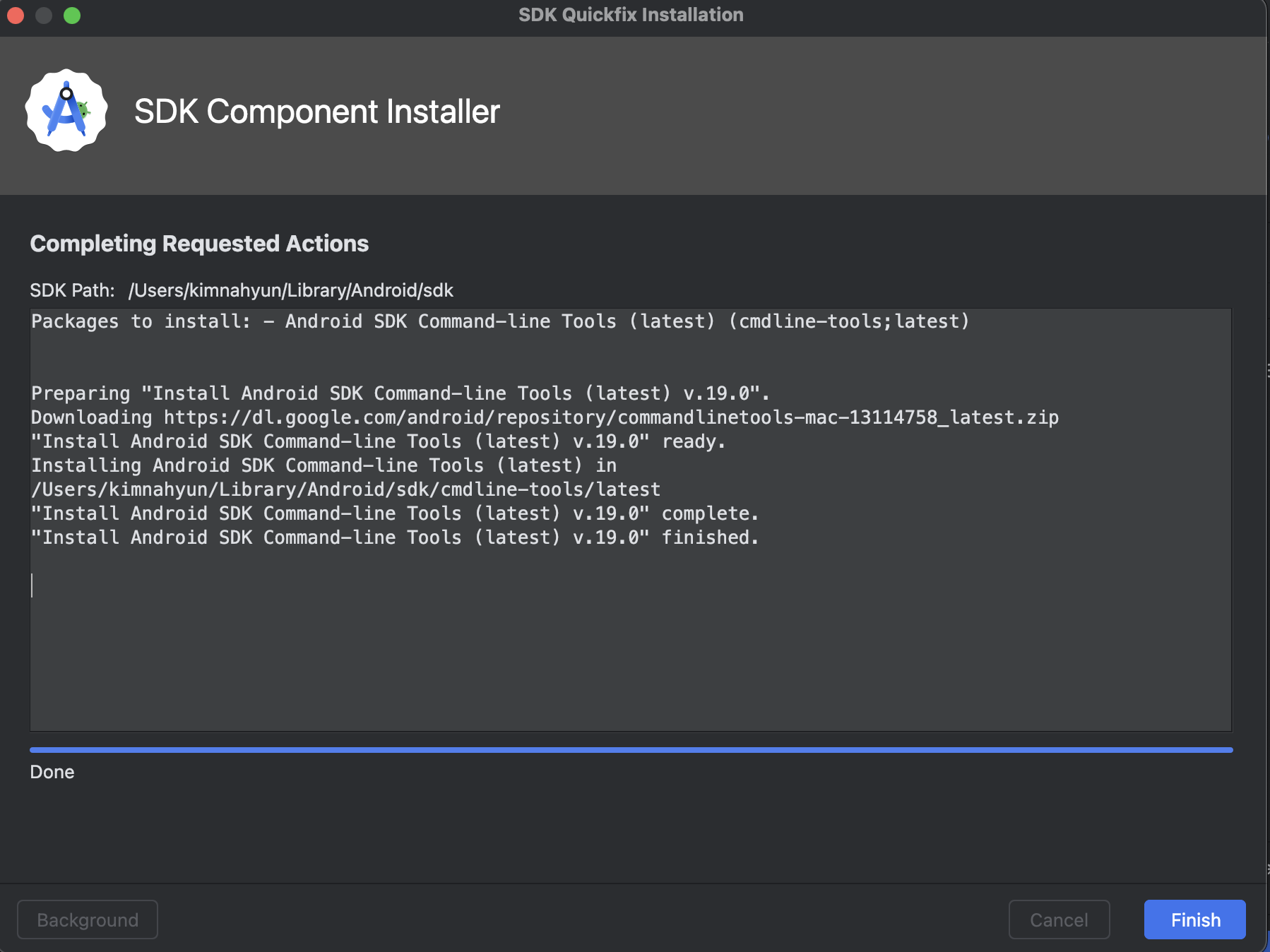This screenshot has height=952, width=1270.
Task: Click the SDK Path value text
Action: click(x=291, y=290)
